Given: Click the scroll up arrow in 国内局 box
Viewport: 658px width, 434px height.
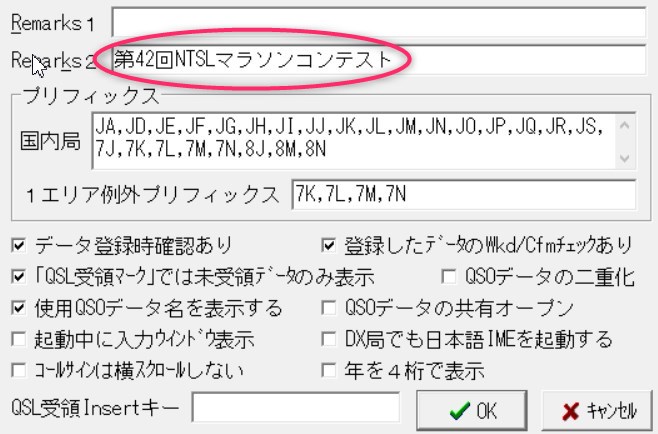Looking at the screenshot, I should tap(625, 126).
